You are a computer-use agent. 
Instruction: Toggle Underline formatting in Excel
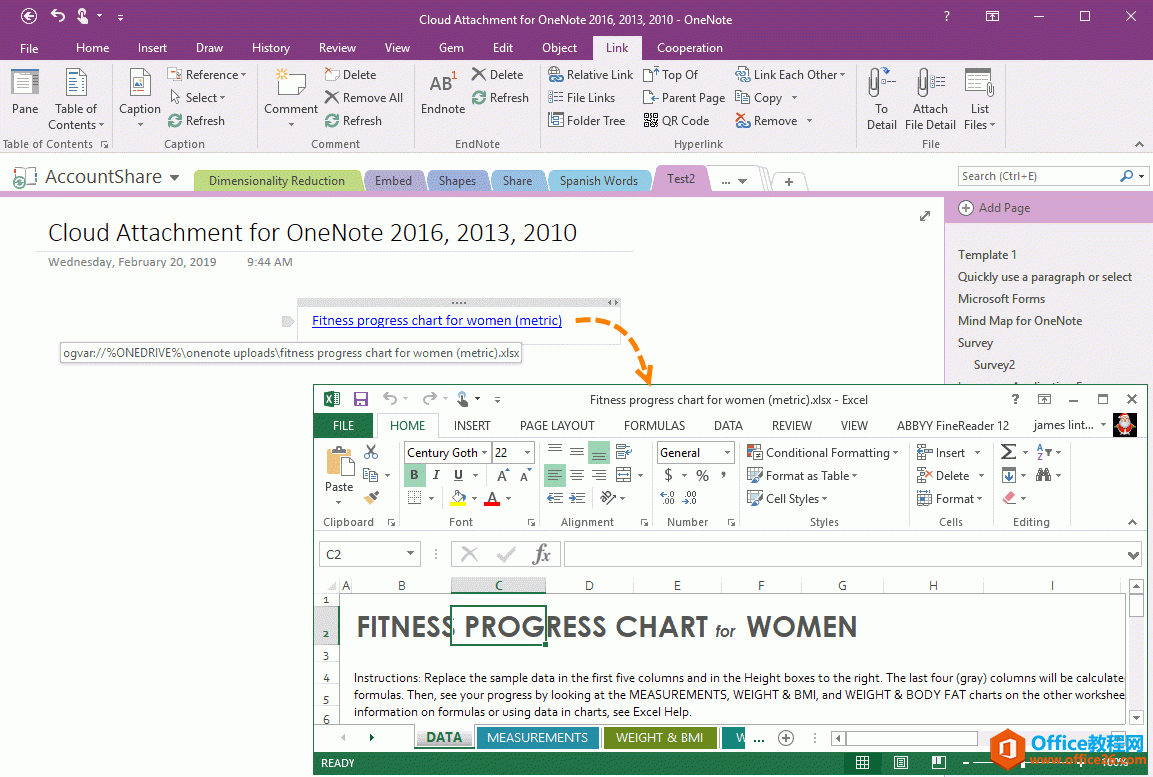(458, 475)
